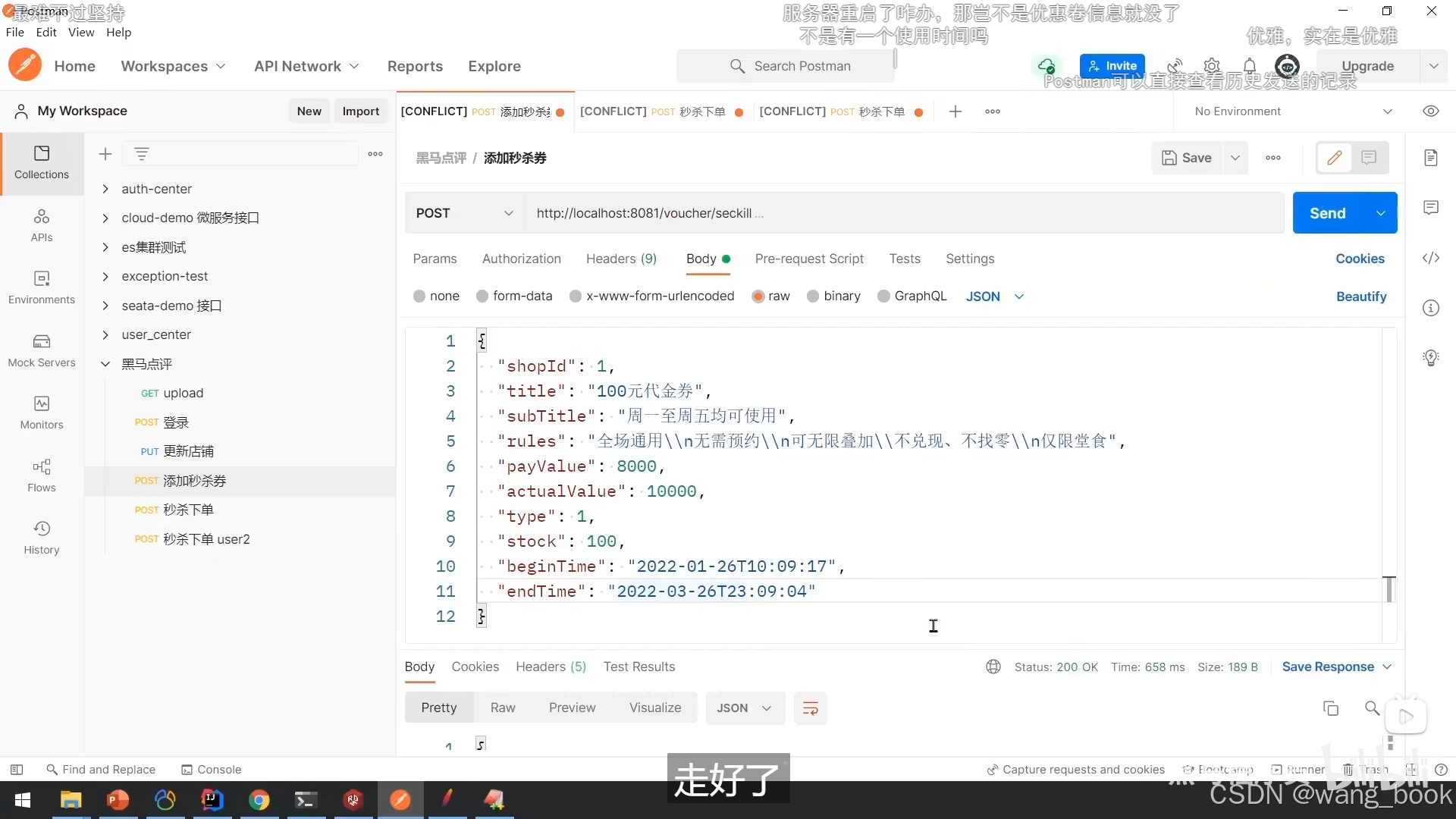
Task: Switch to Pre-request Script tab
Action: 809,259
